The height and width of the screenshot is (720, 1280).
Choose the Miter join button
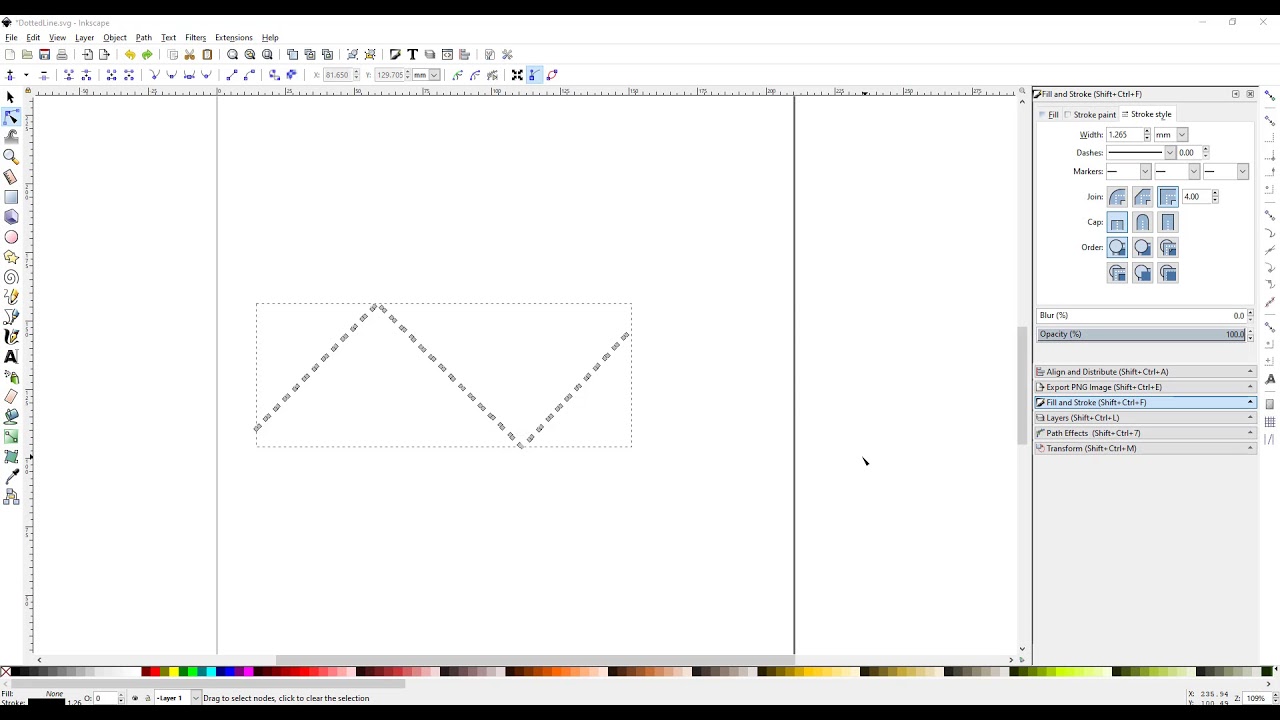[1167, 197]
